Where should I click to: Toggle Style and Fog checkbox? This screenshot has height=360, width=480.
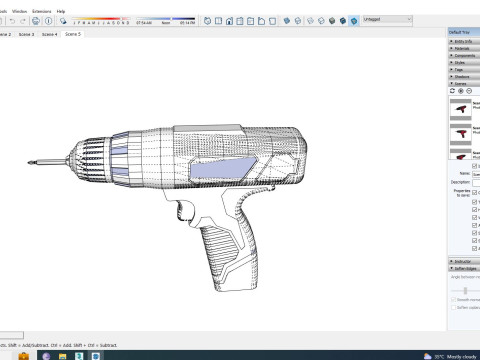click(475, 233)
